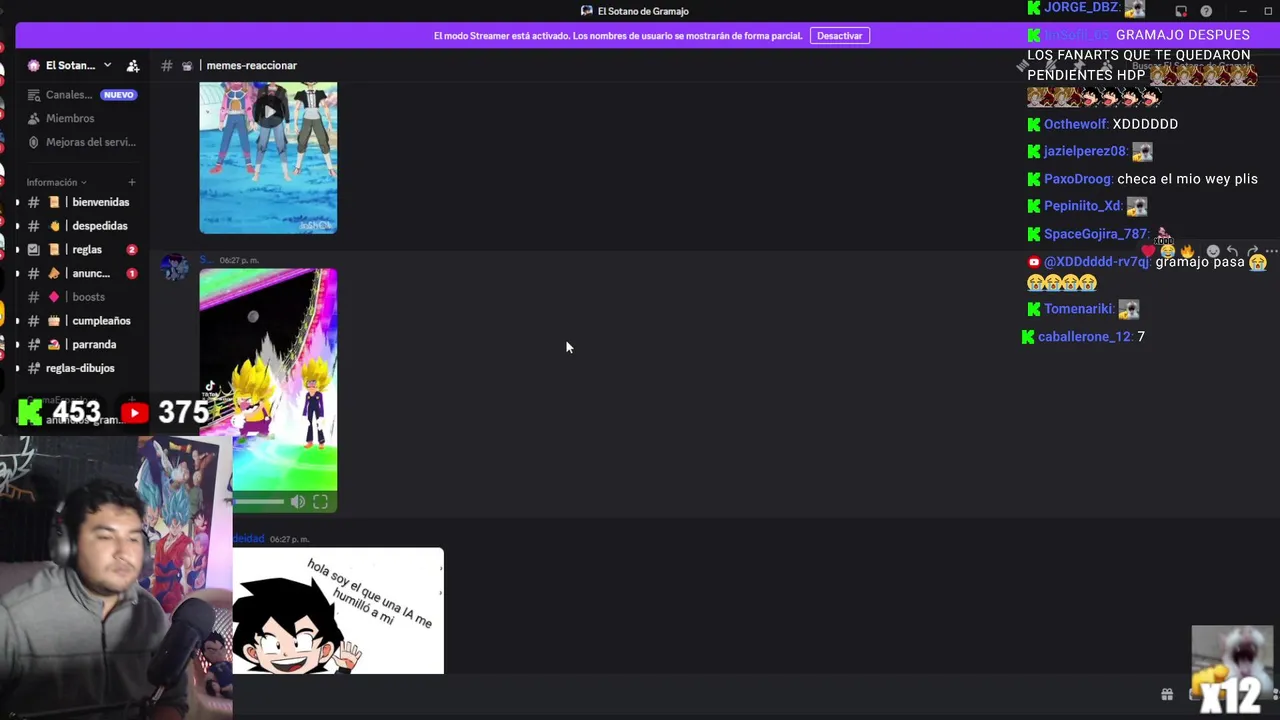The height and width of the screenshot is (720, 1280).
Task: Click the @XDDdddd-rv7qj YouTube chat name
Action: [1097, 262]
